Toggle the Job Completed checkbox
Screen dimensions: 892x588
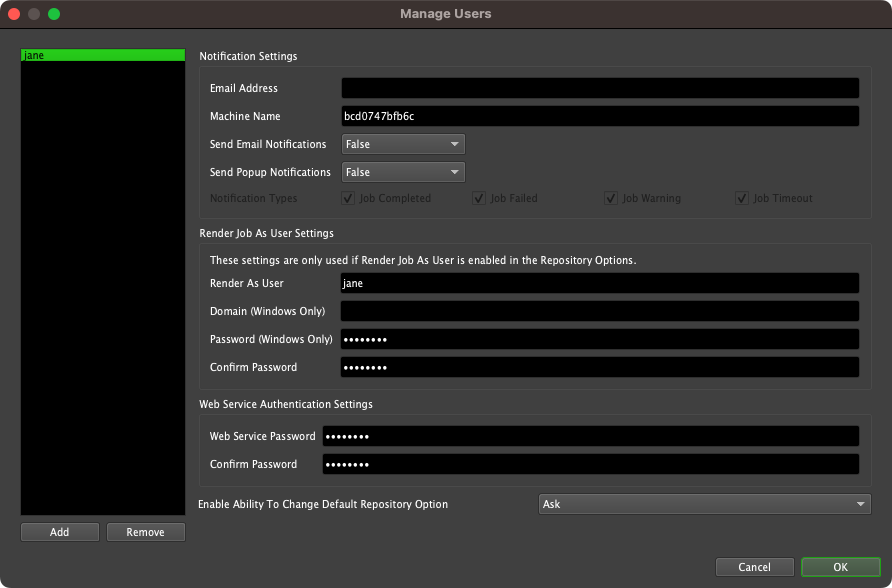[x=349, y=198]
